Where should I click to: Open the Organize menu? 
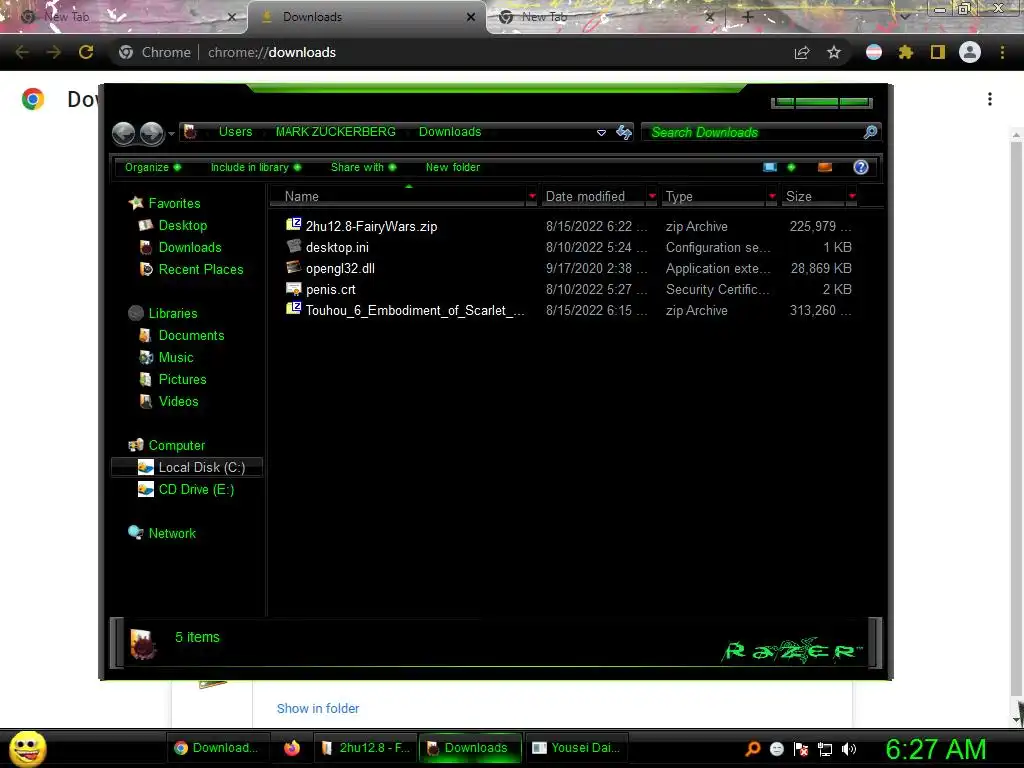[x=153, y=167]
